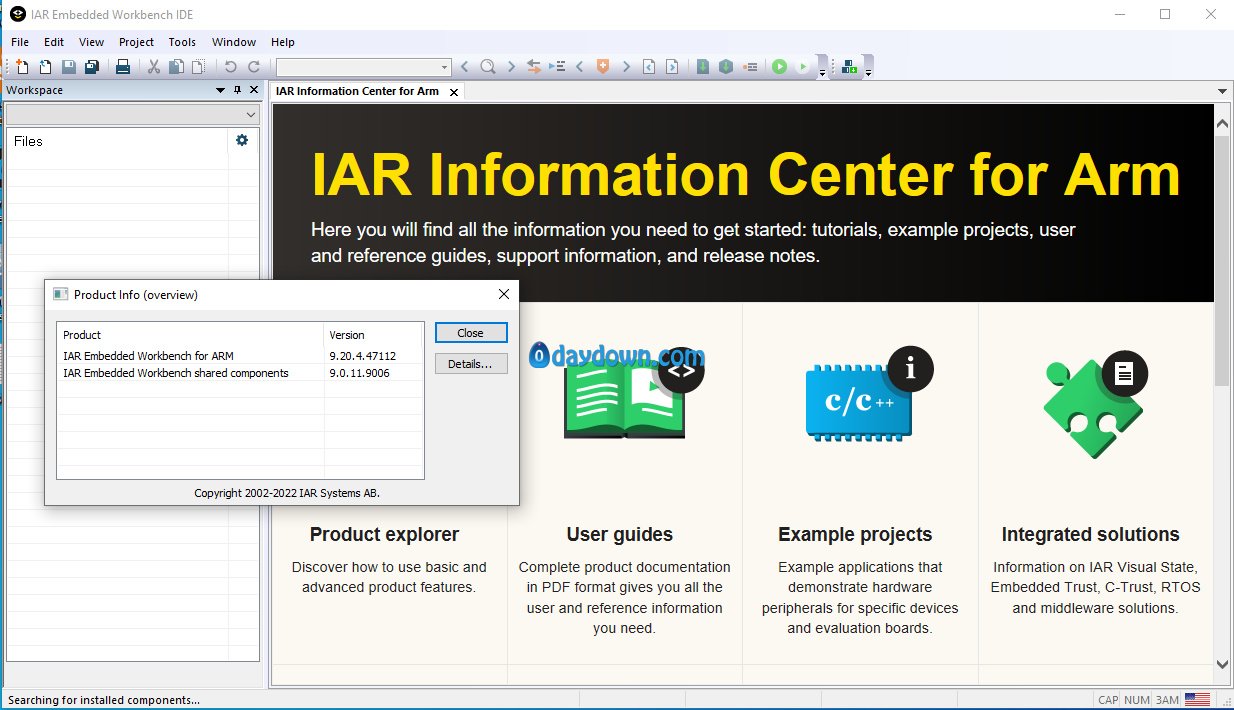The image size is (1234, 710).
Task: Close the Information Center tab
Action: (453, 92)
